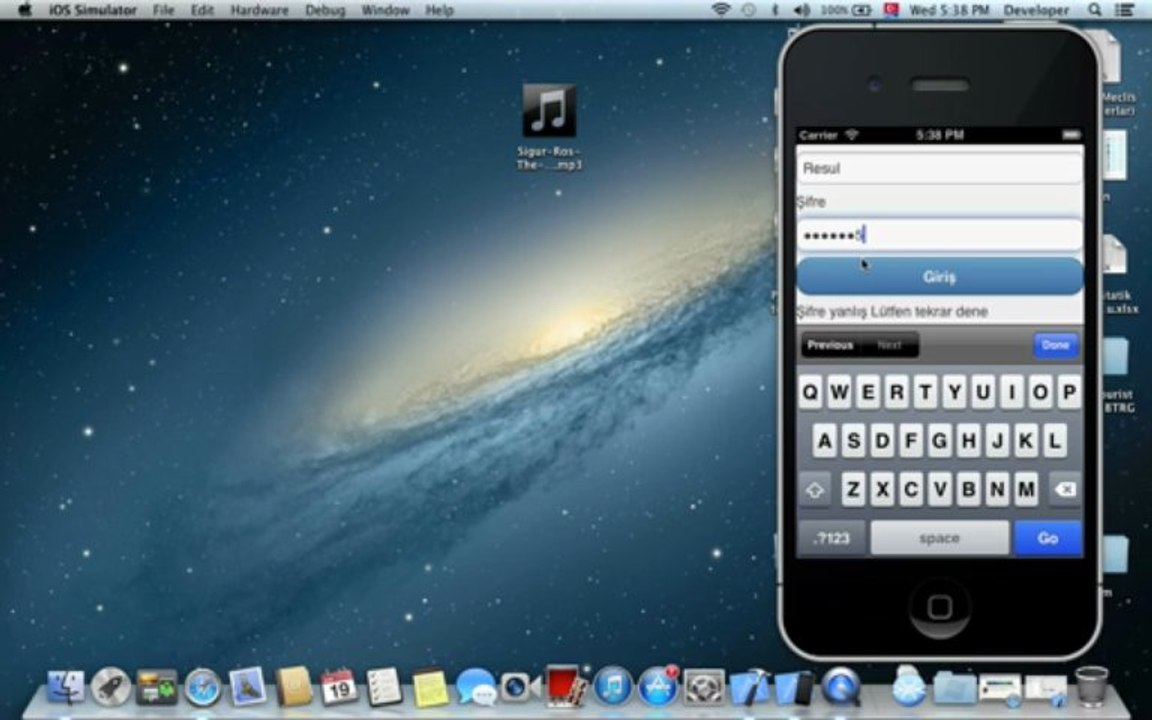Viewport: 1152px width, 720px height.
Task: Tap the W key on simulator keyboard
Action: 838,392
